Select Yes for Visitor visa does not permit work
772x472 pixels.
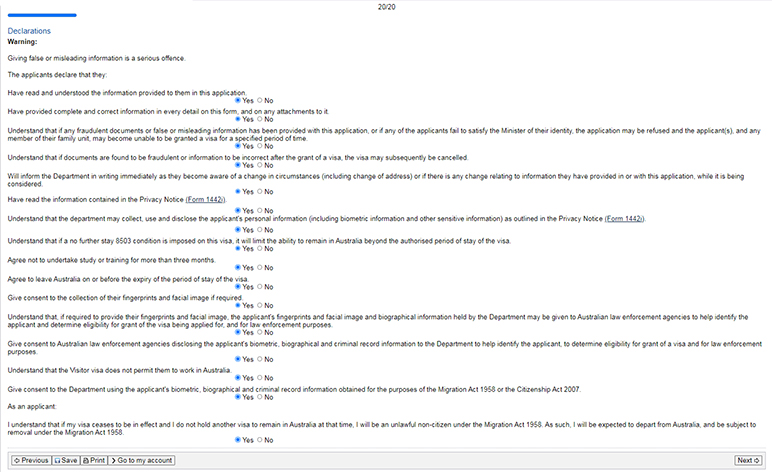[238, 378]
